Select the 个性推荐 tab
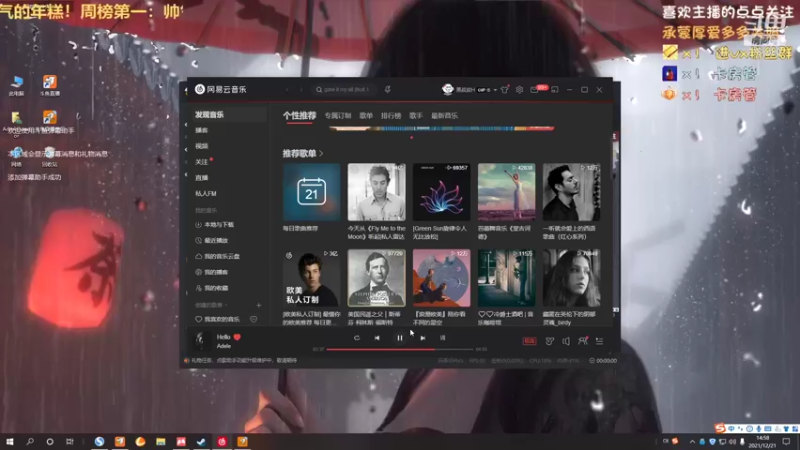 299,116
